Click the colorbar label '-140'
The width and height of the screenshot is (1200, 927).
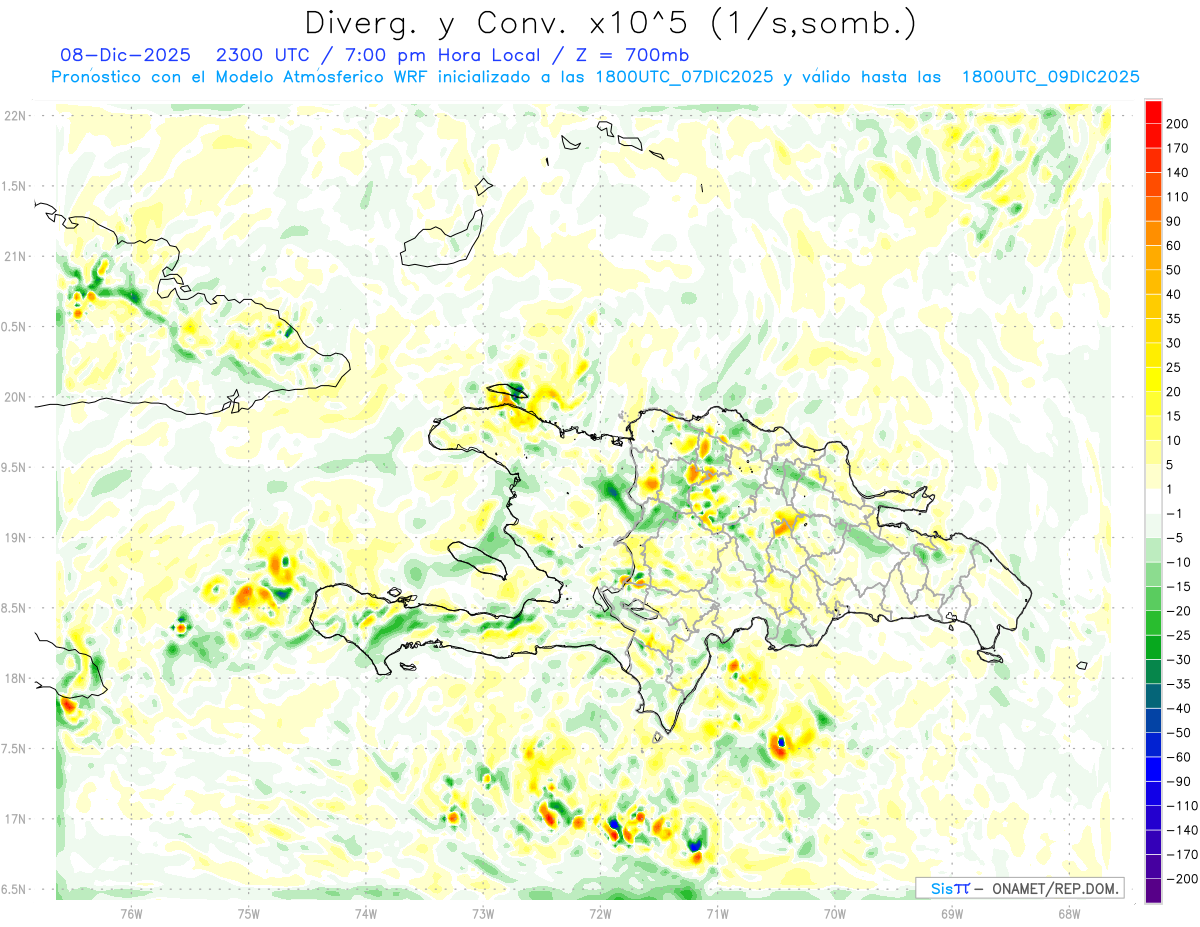coord(1184,830)
